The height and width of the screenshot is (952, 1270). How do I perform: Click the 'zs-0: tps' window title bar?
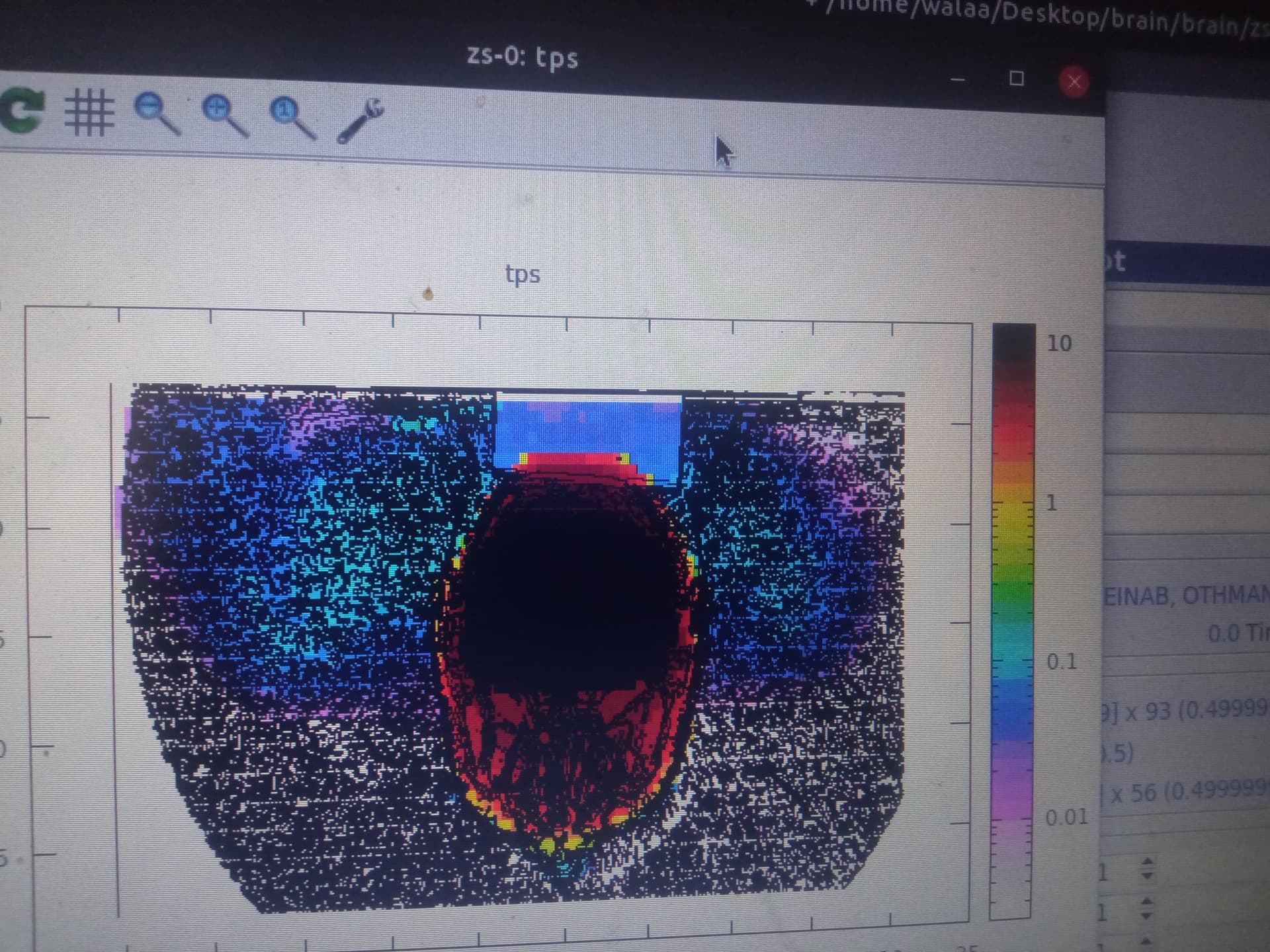click(523, 56)
